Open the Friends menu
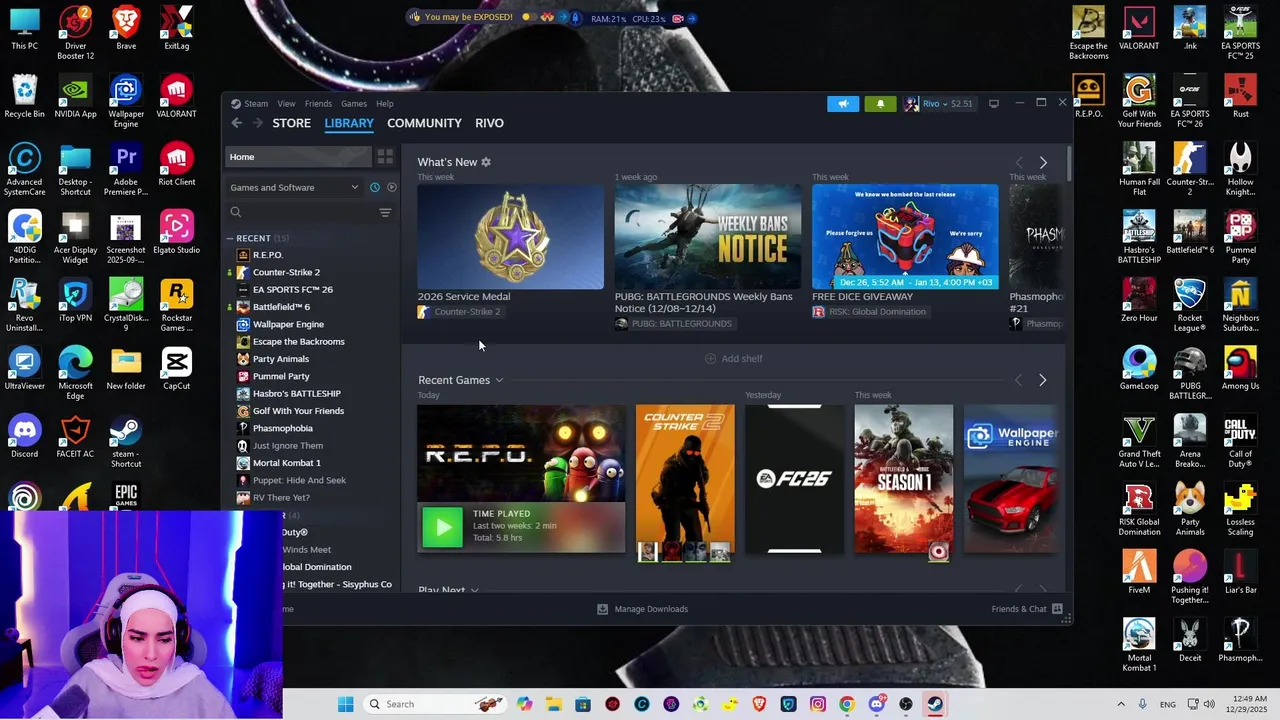The width and height of the screenshot is (1280, 720). tap(318, 103)
